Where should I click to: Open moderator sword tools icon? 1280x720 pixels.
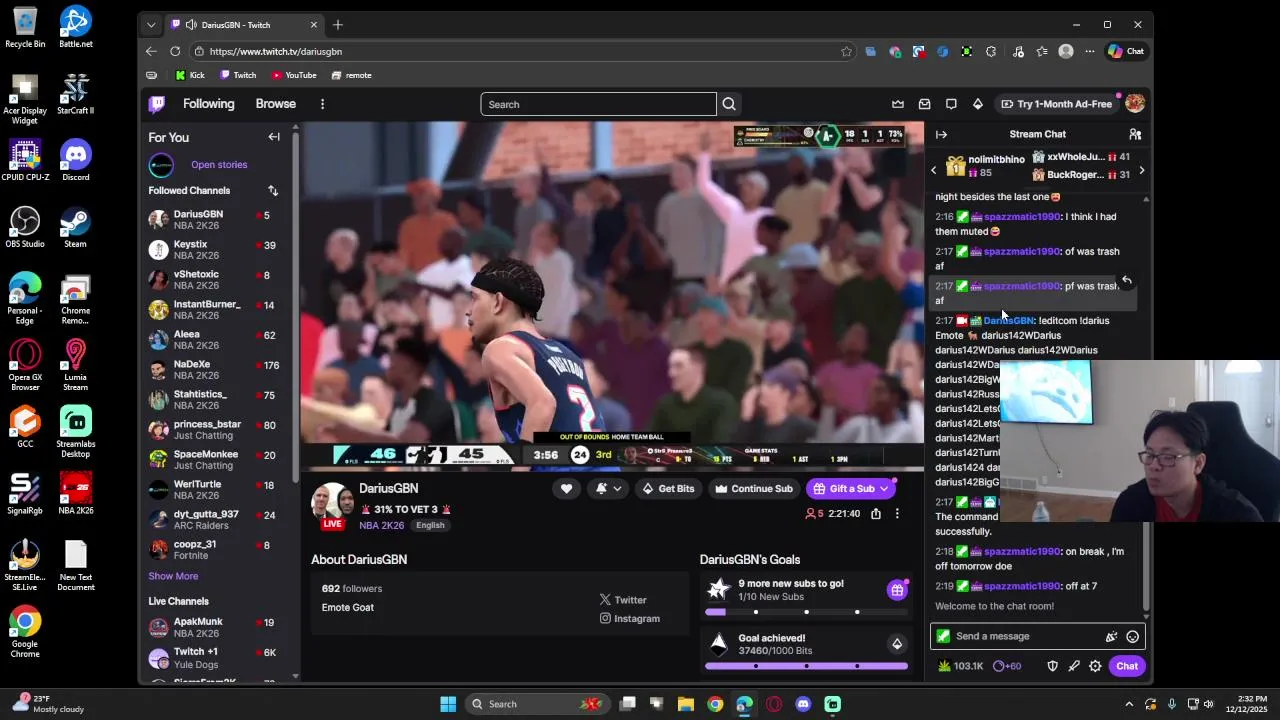pos(1074,666)
